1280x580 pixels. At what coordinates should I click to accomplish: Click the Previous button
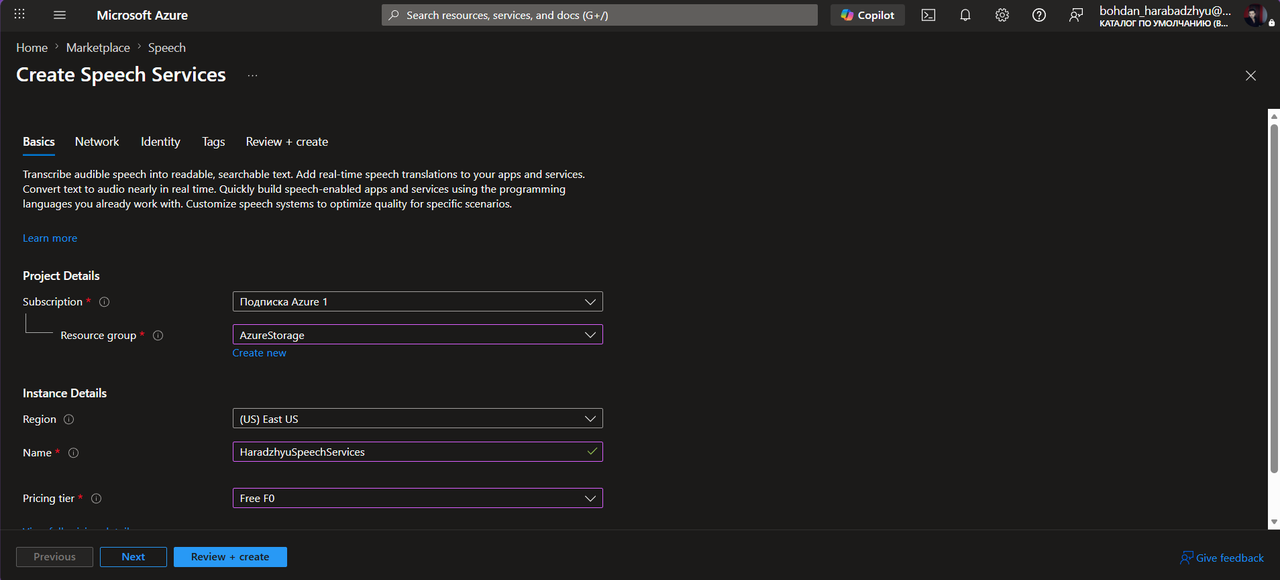[54, 557]
